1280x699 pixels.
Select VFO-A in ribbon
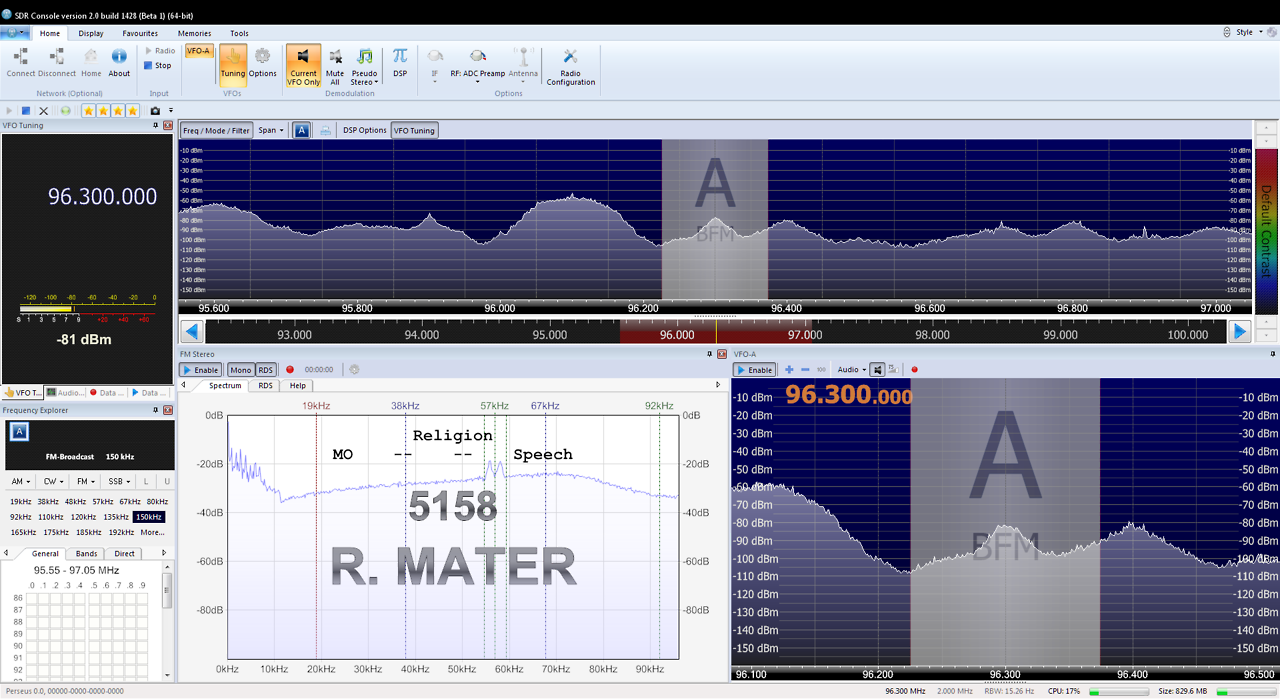(x=199, y=51)
